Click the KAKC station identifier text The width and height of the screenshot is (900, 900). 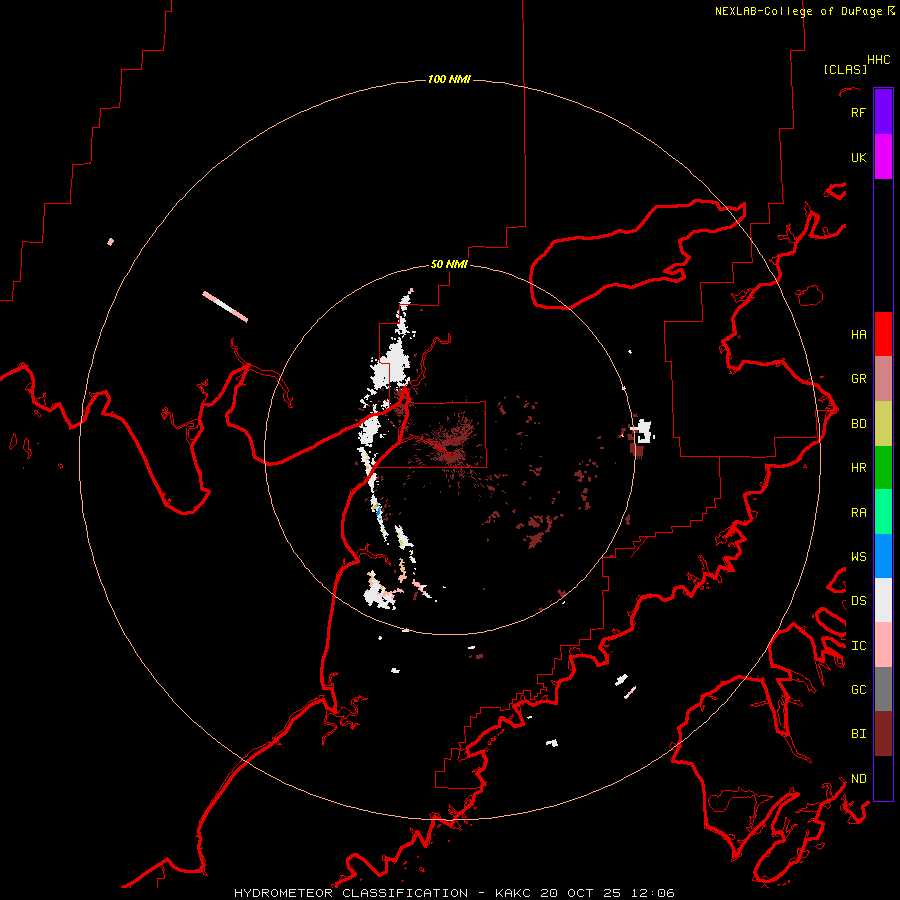click(x=513, y=893)
